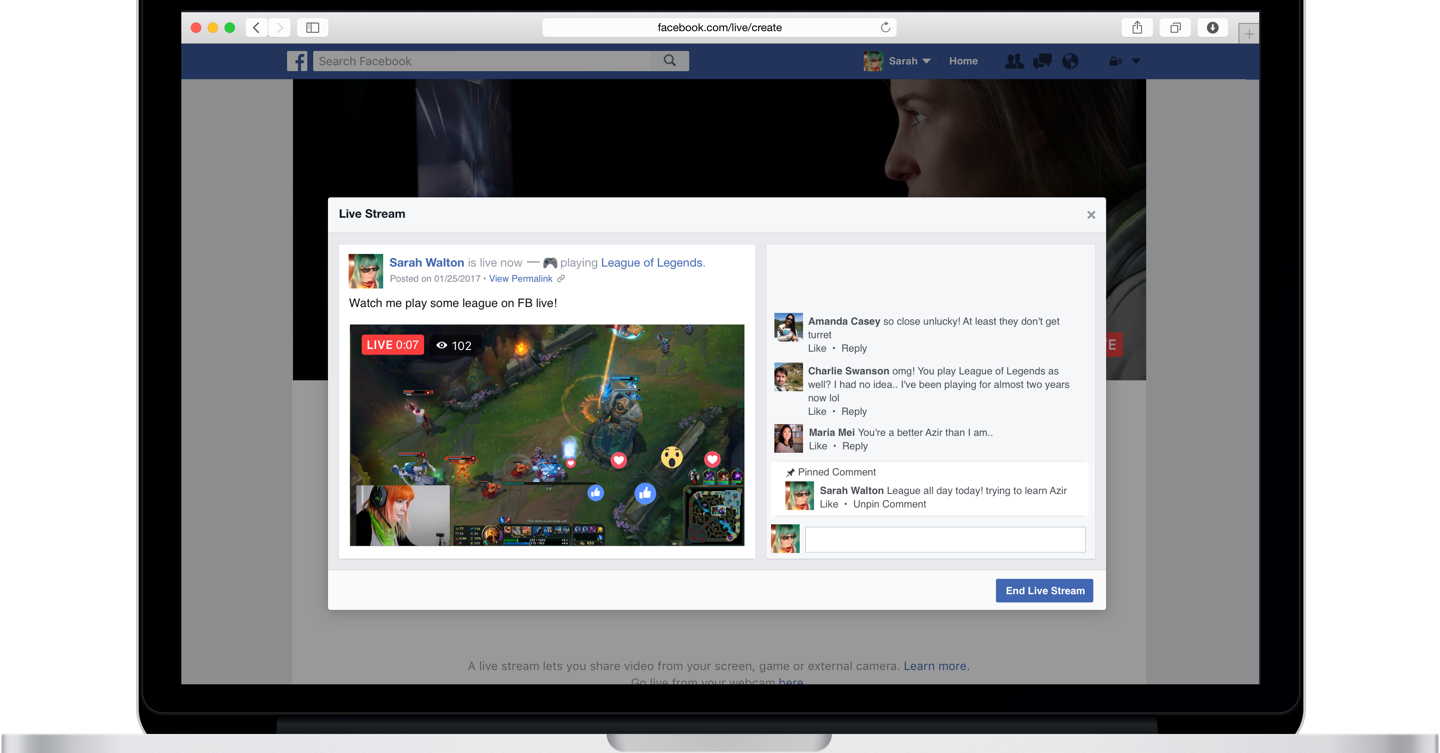Click the avatar beside the comment box
The height and width of the screenshot is (753, 1440).
785,539
